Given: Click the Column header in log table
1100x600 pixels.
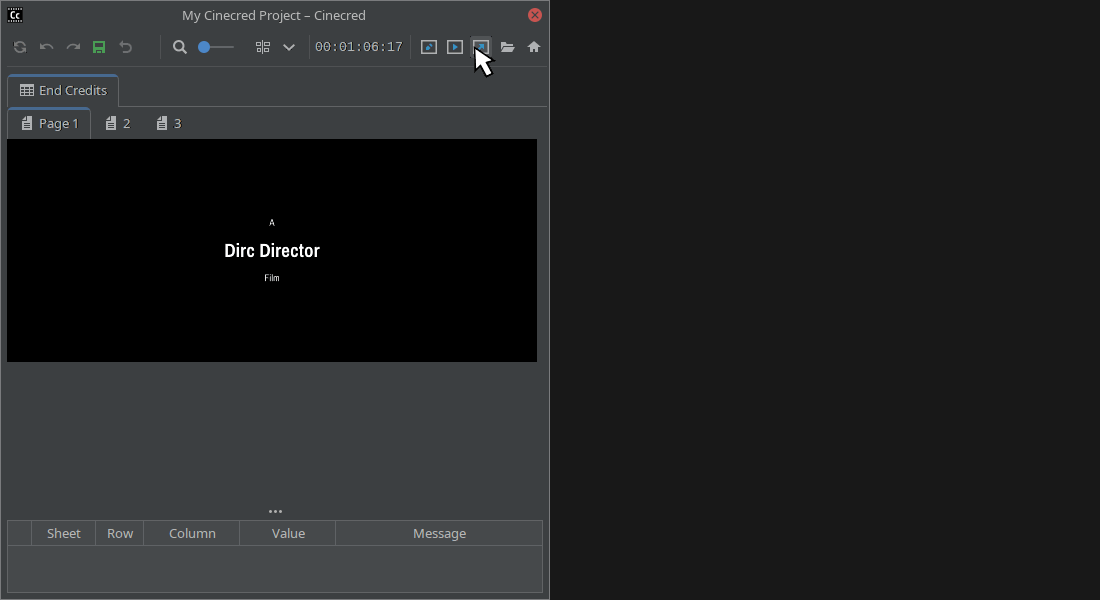Looking at the screenshot, I should pyautogui.click(x=192, y=533).
